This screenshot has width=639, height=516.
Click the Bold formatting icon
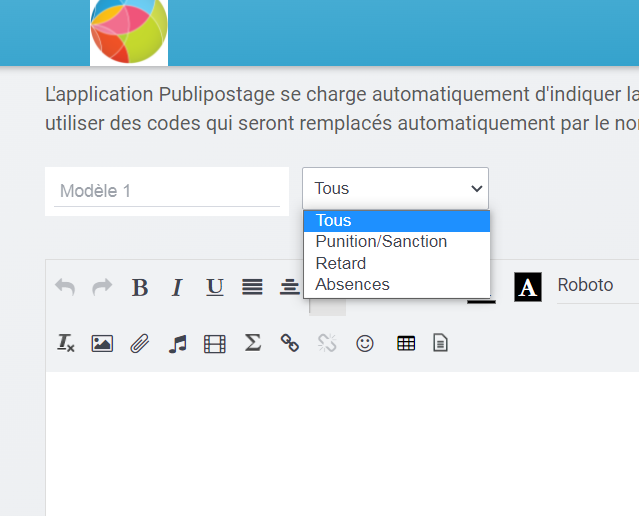tap(140, 288)
